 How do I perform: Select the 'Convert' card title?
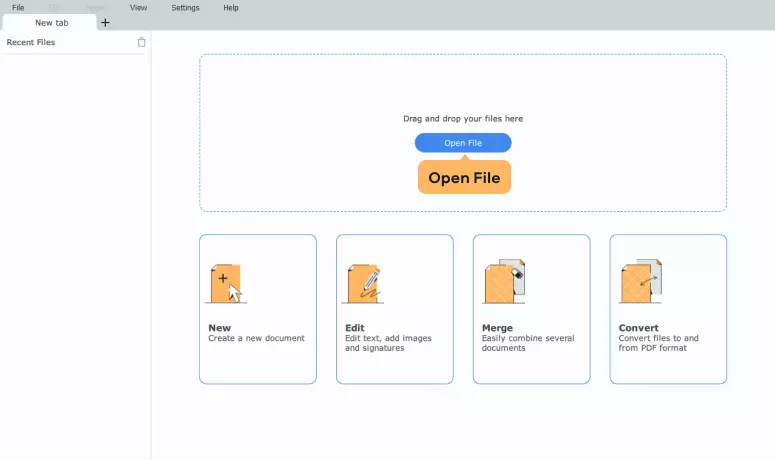coord(638,328)
